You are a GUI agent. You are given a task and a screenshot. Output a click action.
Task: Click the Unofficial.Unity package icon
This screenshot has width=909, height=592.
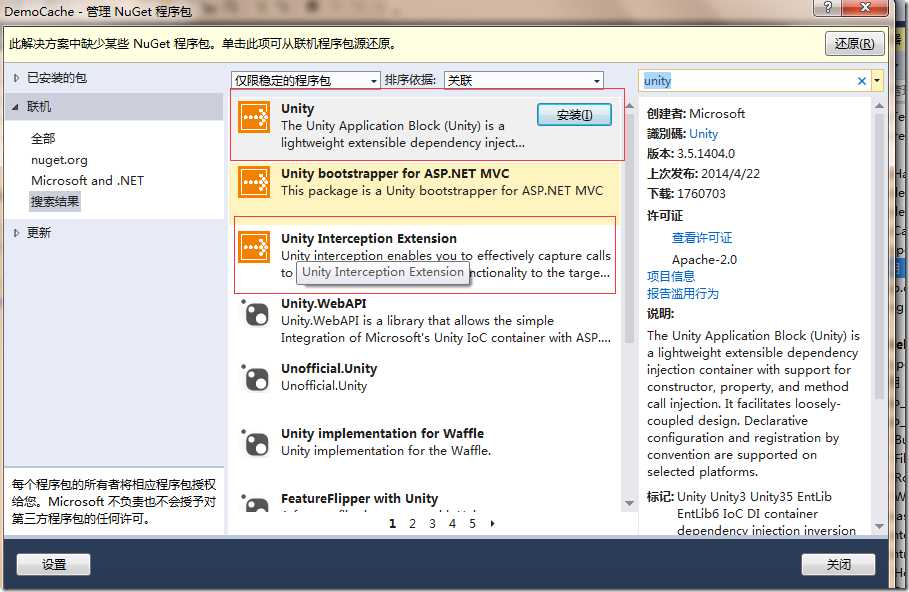256,378
